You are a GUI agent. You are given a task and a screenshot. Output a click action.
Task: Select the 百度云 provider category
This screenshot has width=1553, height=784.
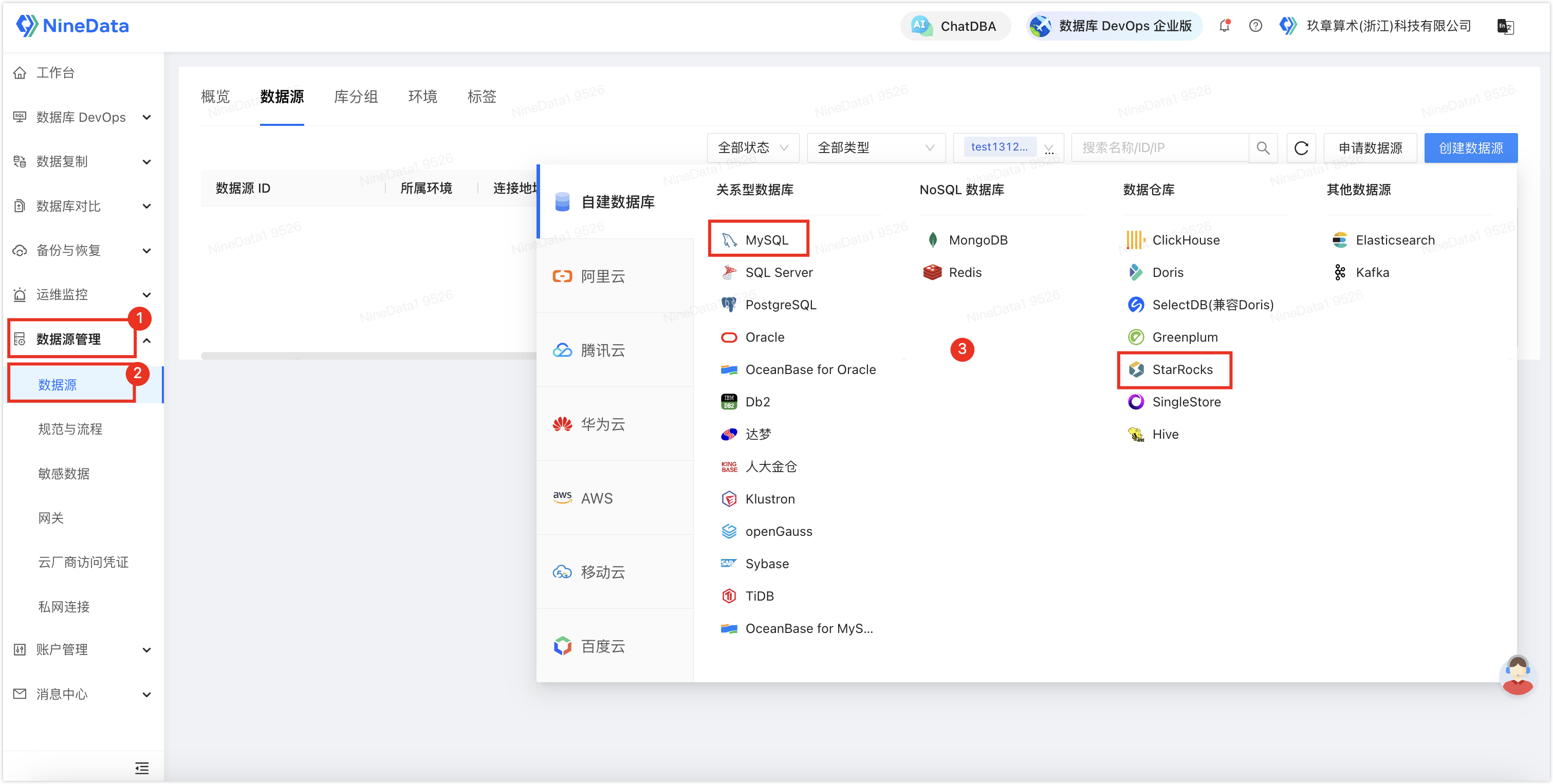(x=615, y=646)
